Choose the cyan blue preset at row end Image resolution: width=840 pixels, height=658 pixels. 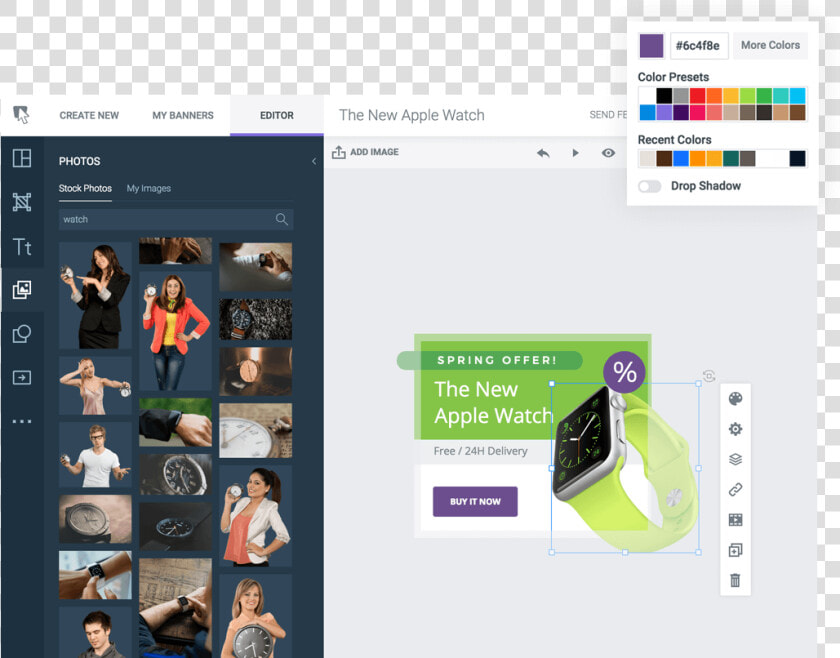point(797,96)
